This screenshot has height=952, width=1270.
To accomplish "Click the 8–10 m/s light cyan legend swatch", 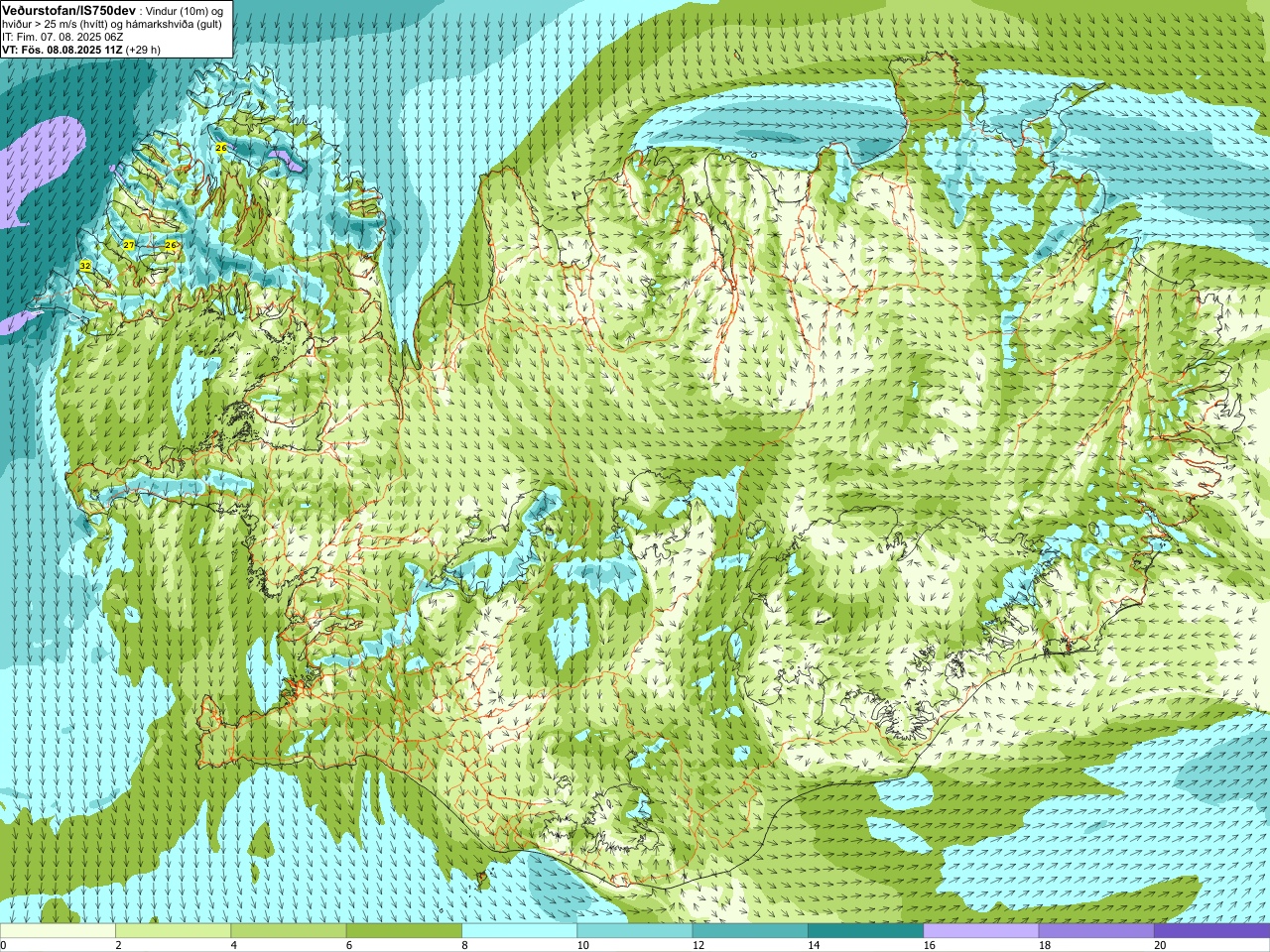I will point(519,931).
